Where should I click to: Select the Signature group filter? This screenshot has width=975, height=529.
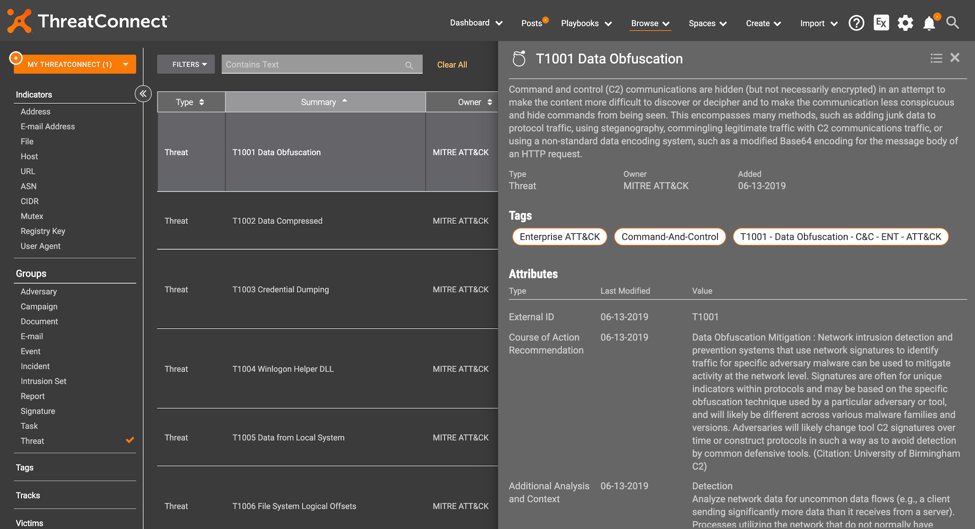point(38,410)
